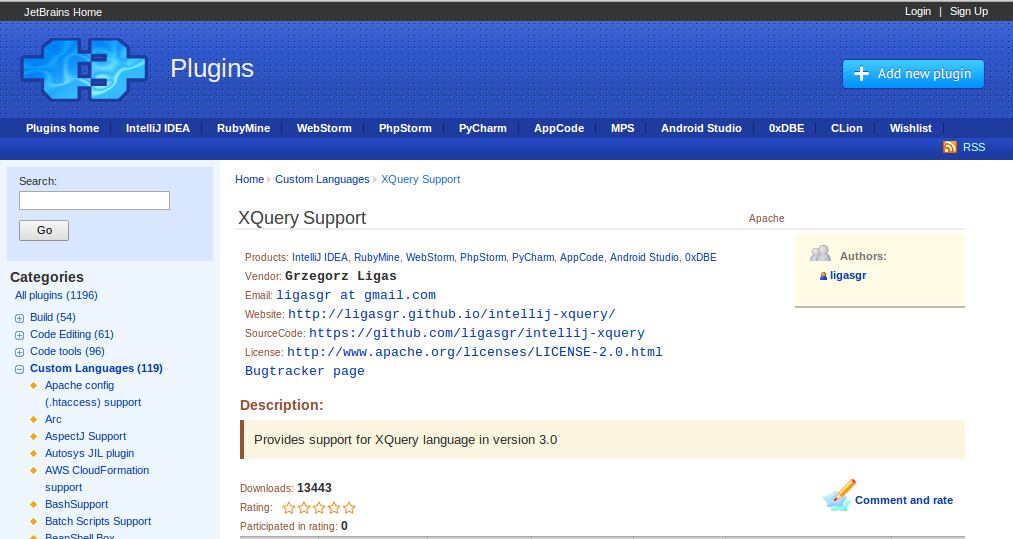
Task: Open the AWS CloudFormation support plugin
Action: [97, 479]
